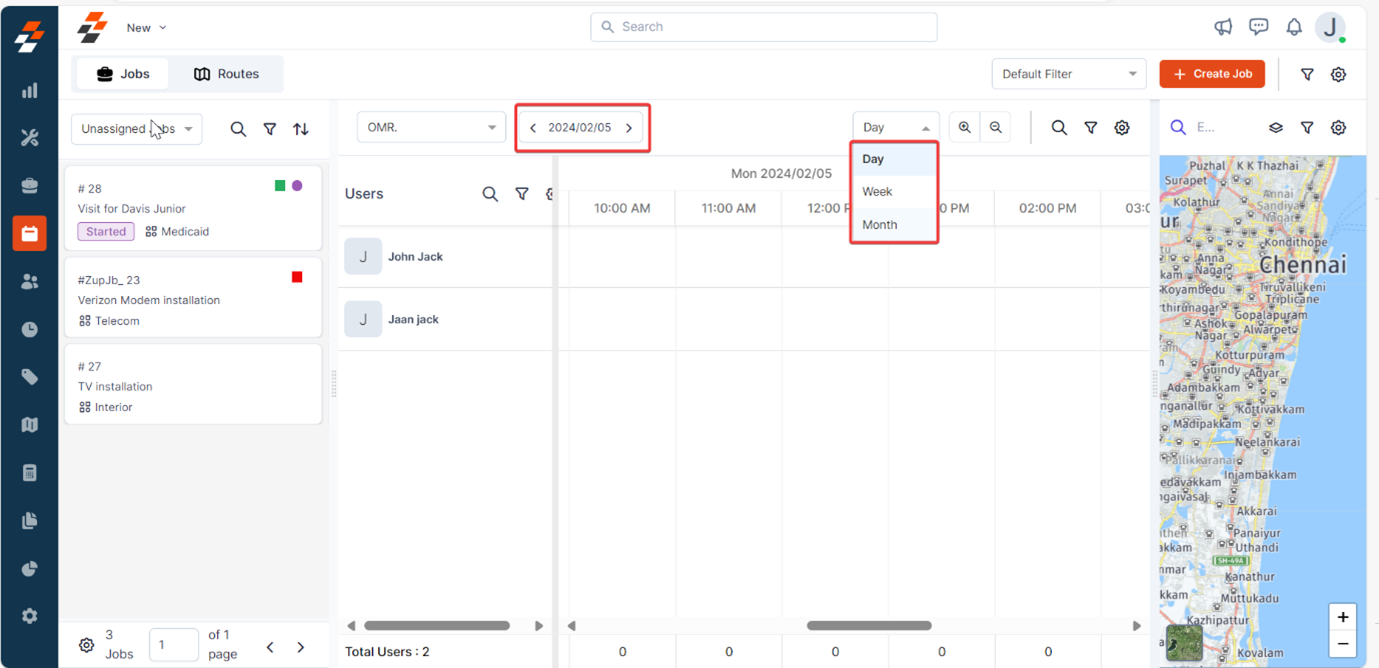The height and width of the screenshot is (668, 1379).
Task: Click the map satellite view thumbnail
Action: point(1184,644)
